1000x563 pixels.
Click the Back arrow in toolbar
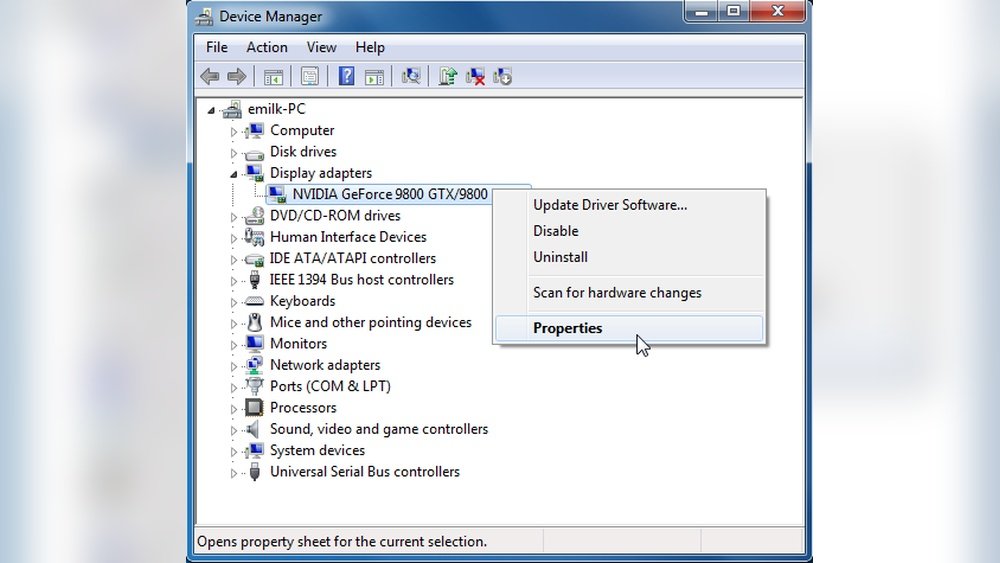point(210,76)
